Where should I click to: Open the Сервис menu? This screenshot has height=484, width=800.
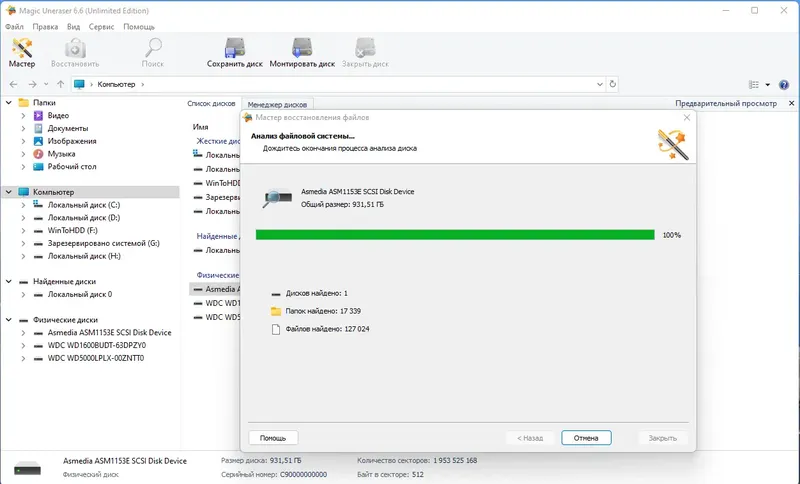click(x=101, y=27)
